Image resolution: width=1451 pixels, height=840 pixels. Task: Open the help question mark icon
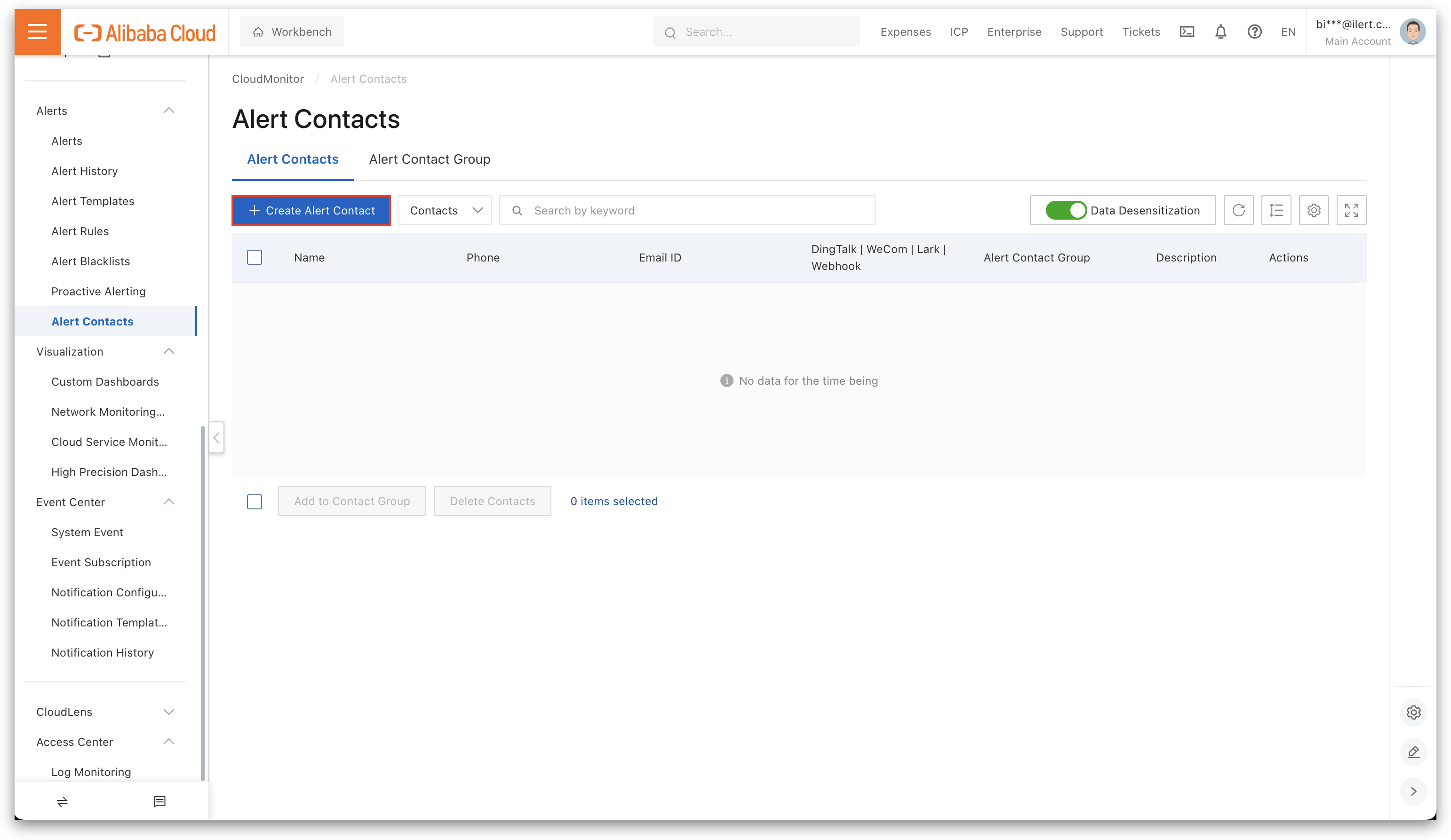click(x=1255, y=32)
